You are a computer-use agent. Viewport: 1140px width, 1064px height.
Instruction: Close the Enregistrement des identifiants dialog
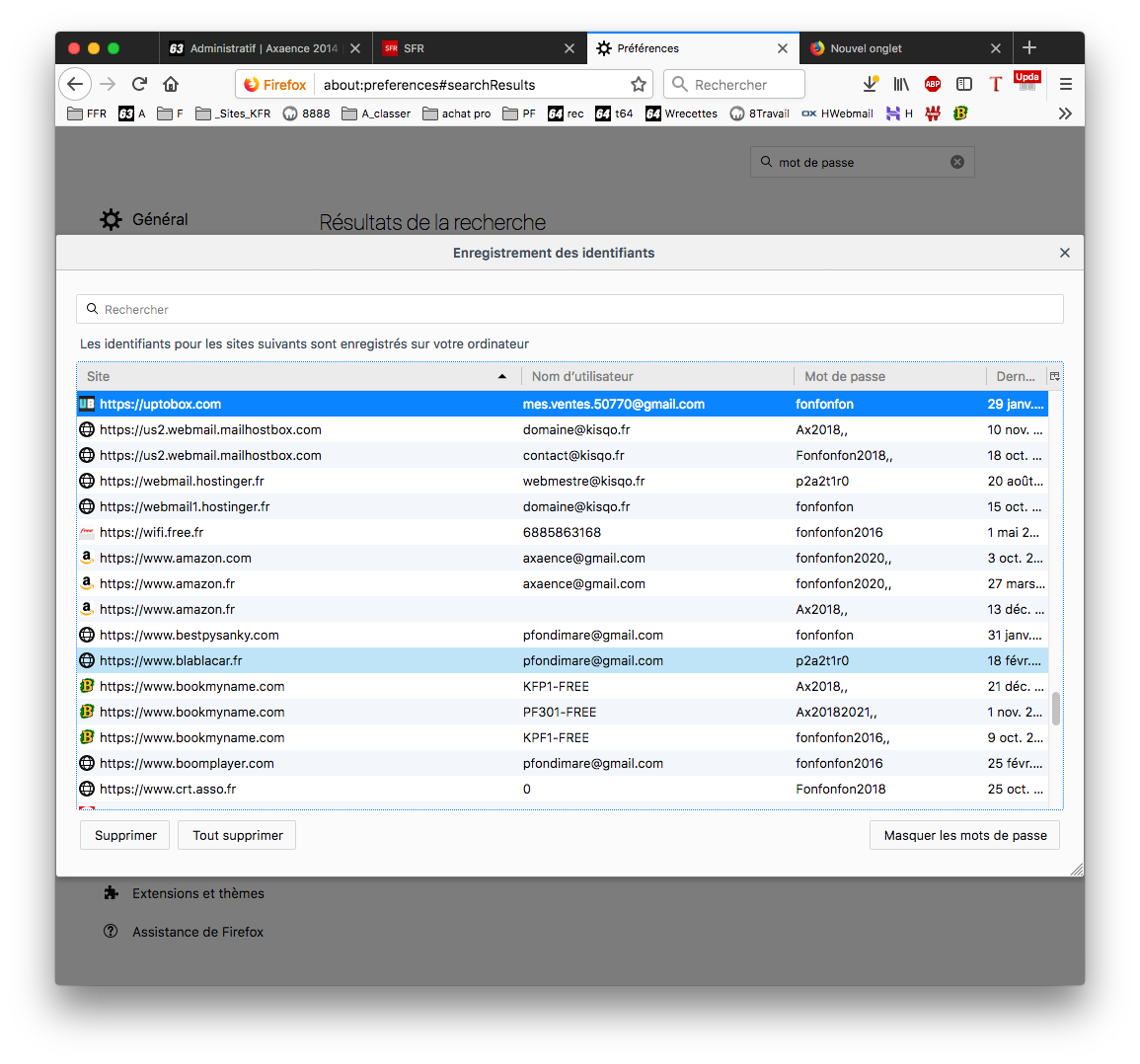[1065, 253]
